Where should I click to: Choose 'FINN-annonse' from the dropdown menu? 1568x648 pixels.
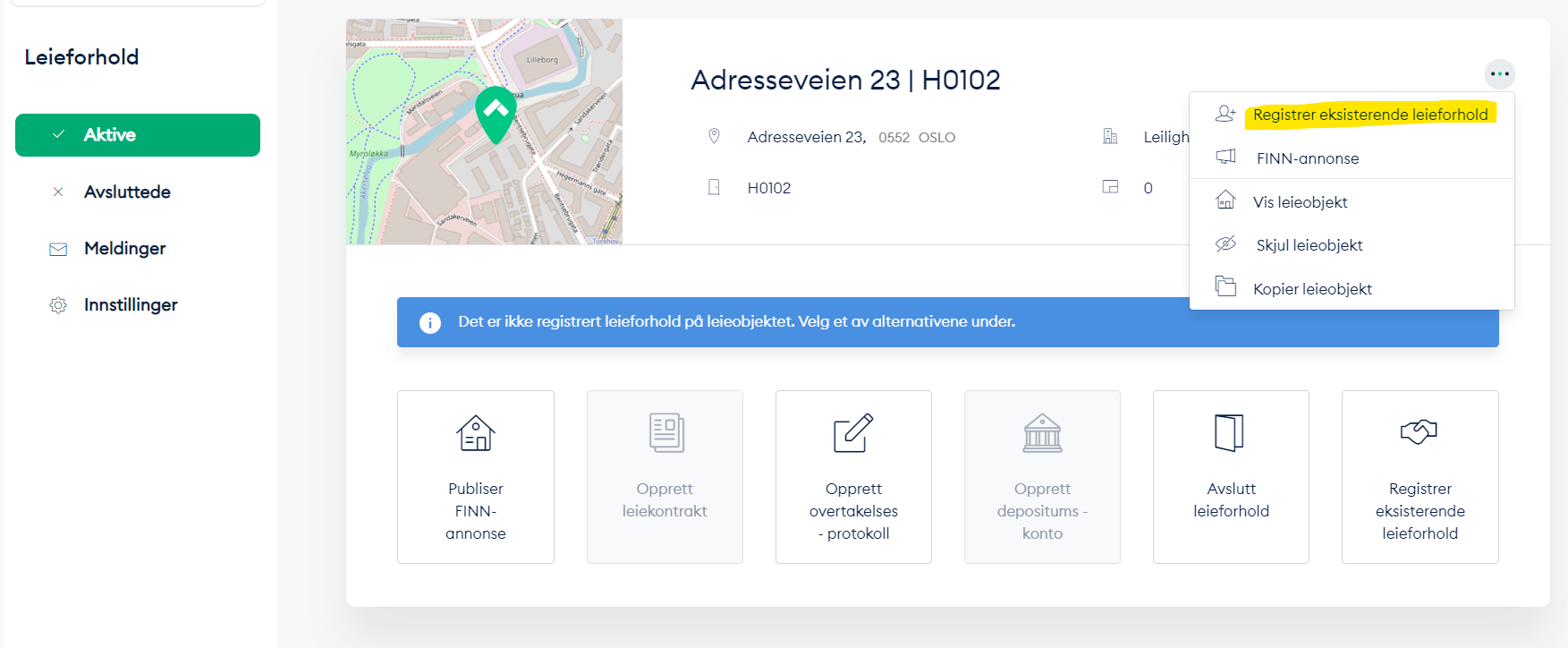tap(1307, 158)
